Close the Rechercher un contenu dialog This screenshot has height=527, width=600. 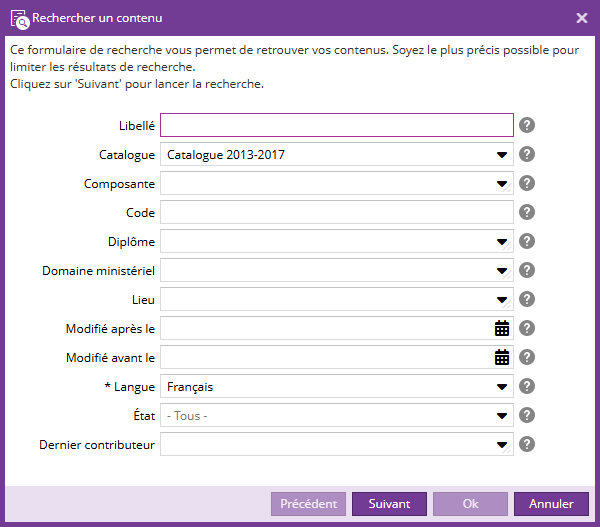click(582, 18)
